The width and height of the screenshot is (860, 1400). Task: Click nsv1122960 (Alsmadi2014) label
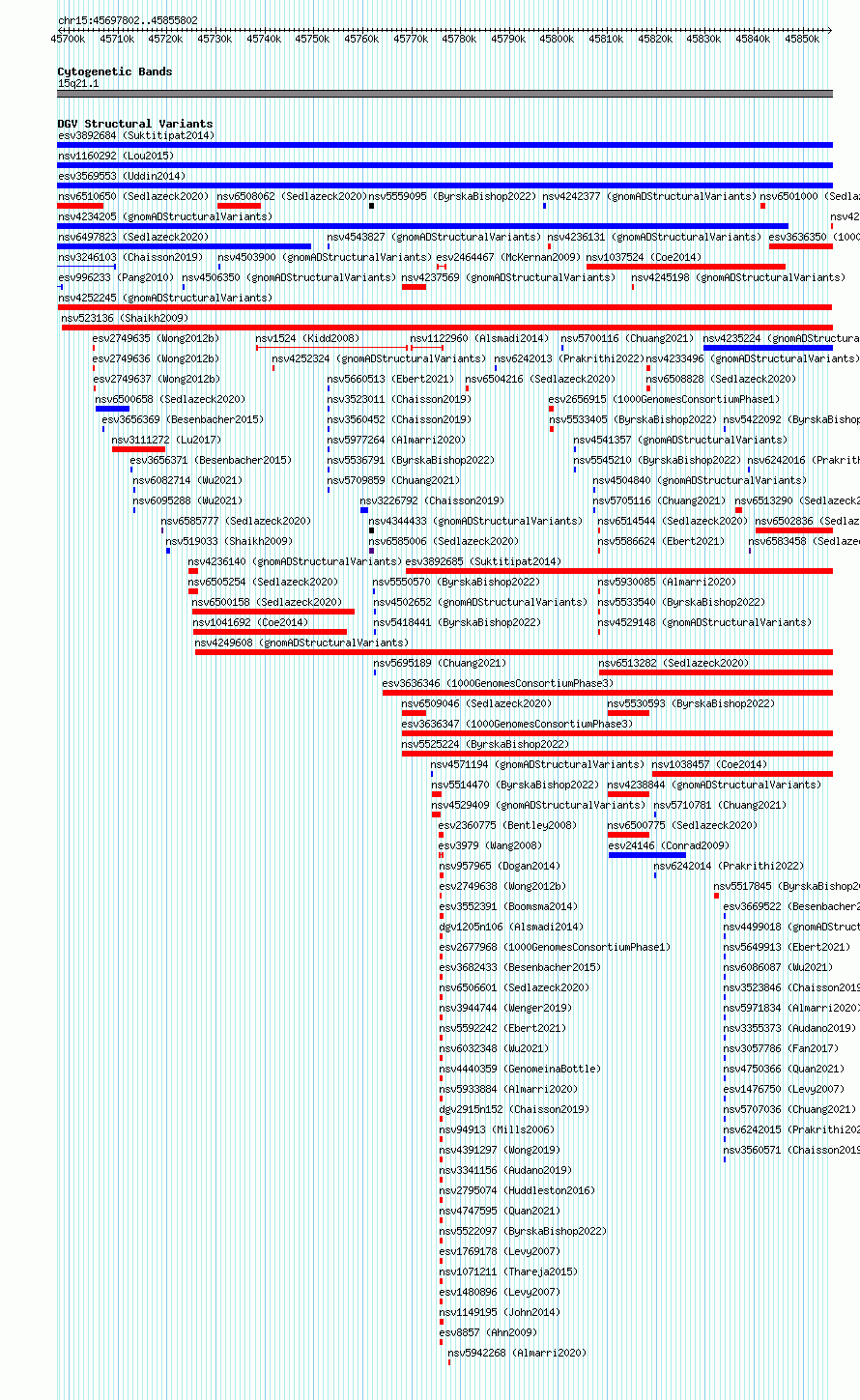click(x=479, y=338)
